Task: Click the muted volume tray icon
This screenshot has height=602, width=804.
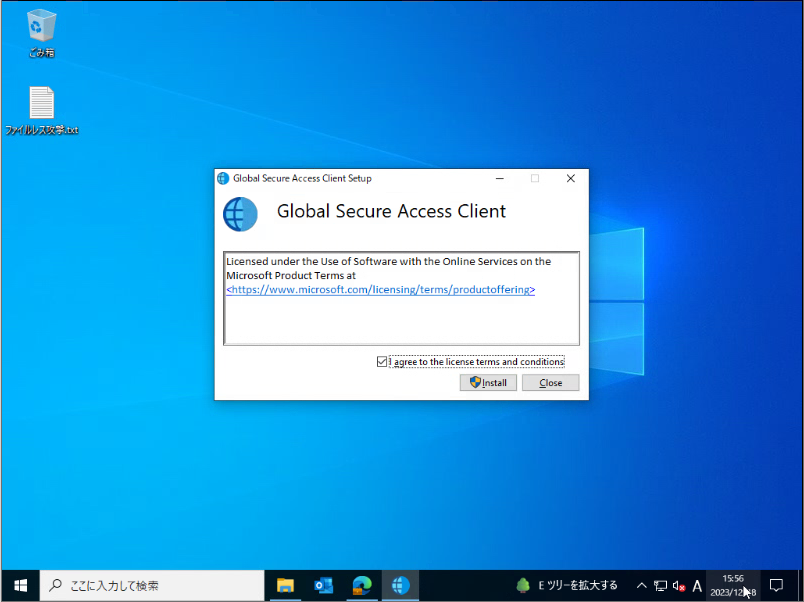Action: pos(679,585)
